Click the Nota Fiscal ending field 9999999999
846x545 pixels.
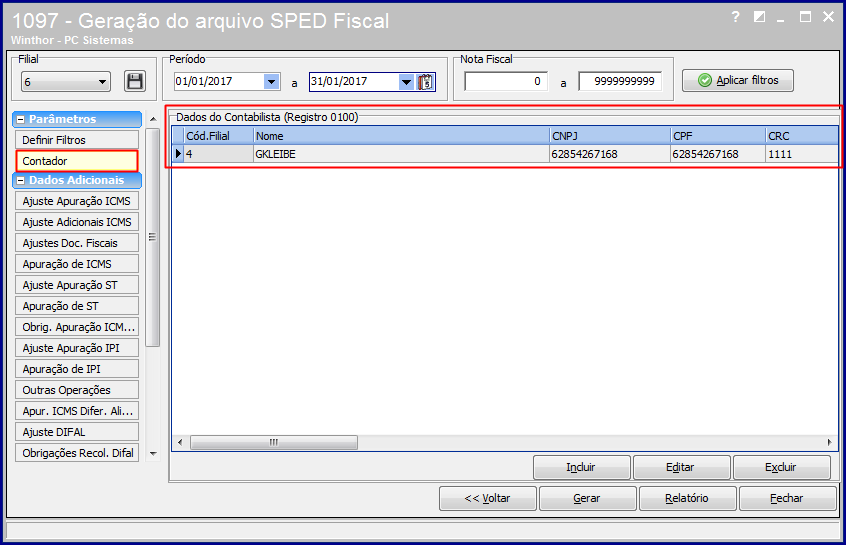click(x=620, y=81)
